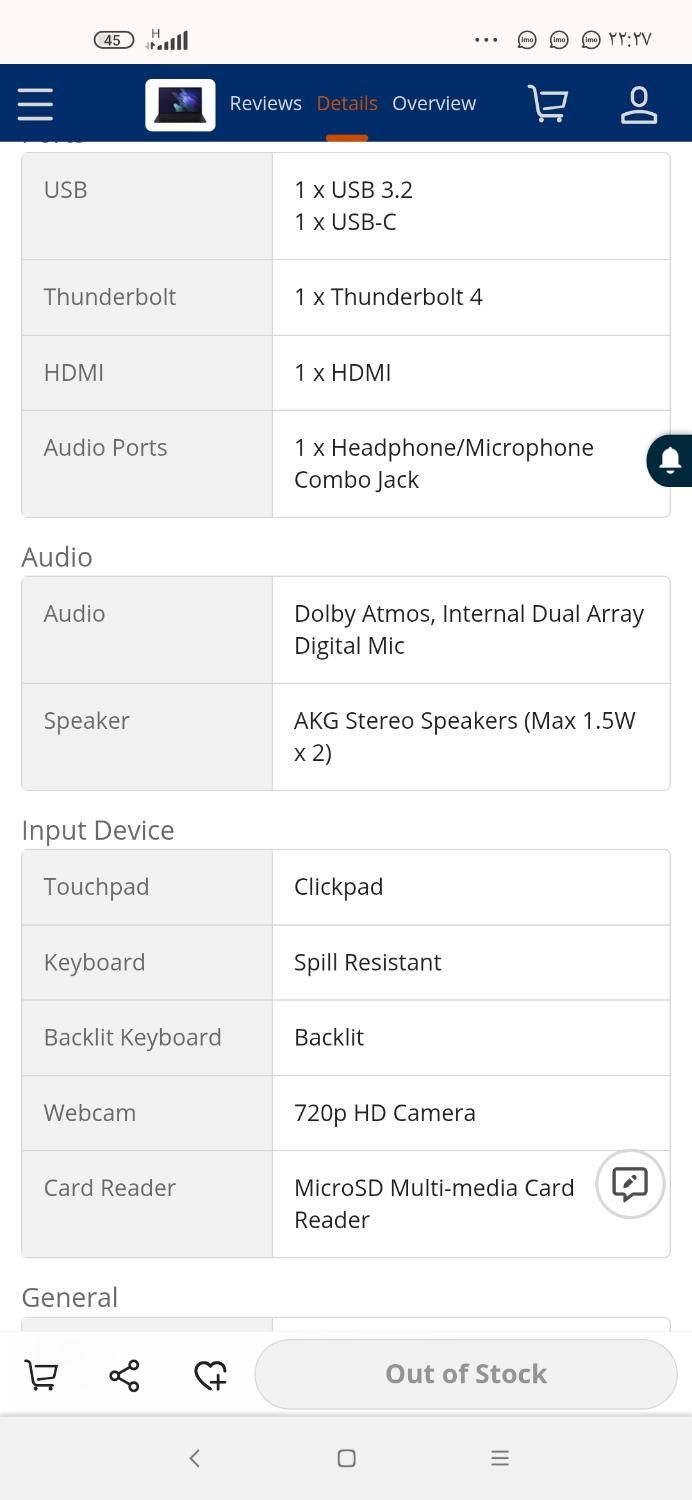This screenshot has width=692, height=1500.
Task: Tap the Out of Stock button
Action: [x=466, y=1374]
